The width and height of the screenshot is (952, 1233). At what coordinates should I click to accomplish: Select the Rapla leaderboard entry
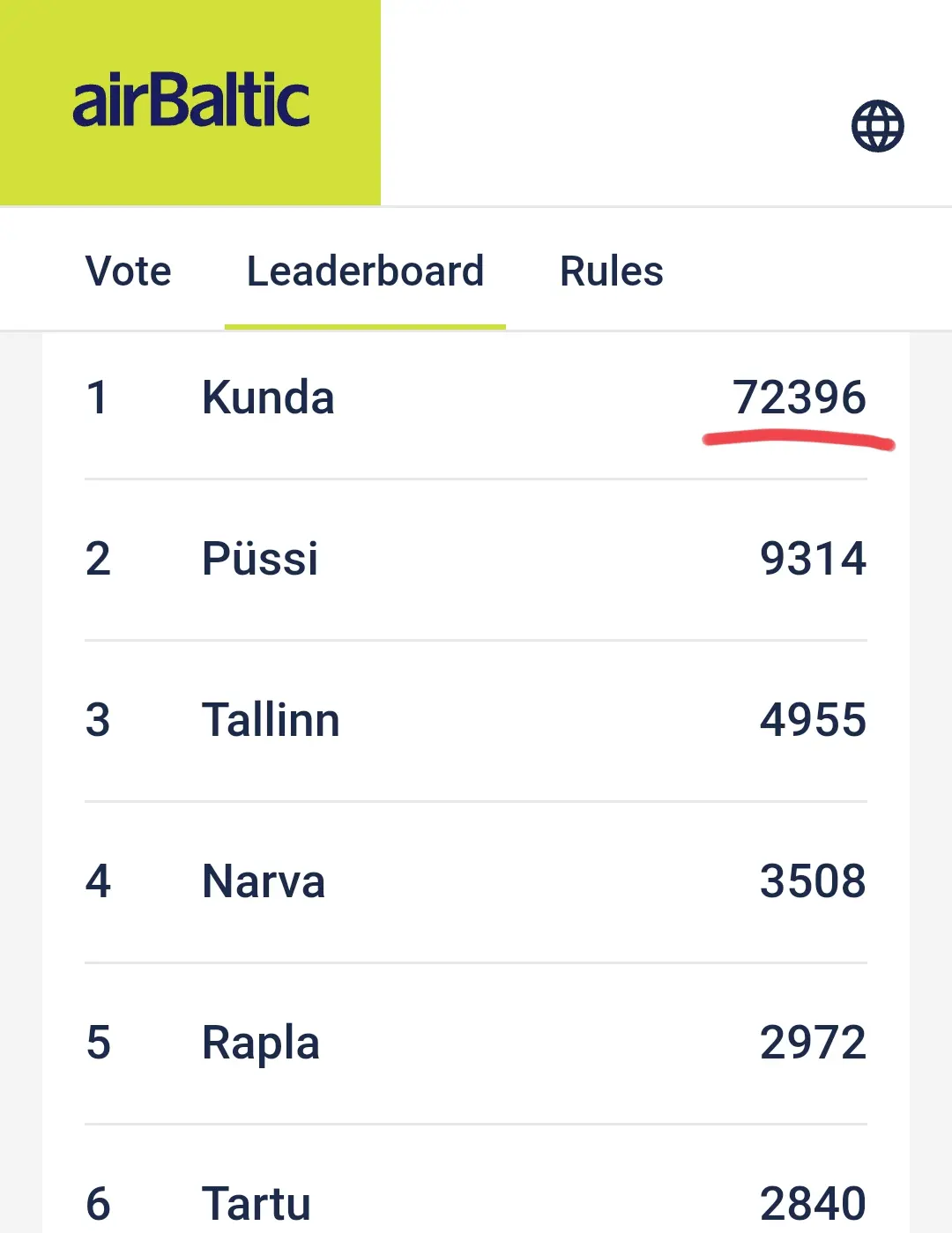click(476, 1044)
